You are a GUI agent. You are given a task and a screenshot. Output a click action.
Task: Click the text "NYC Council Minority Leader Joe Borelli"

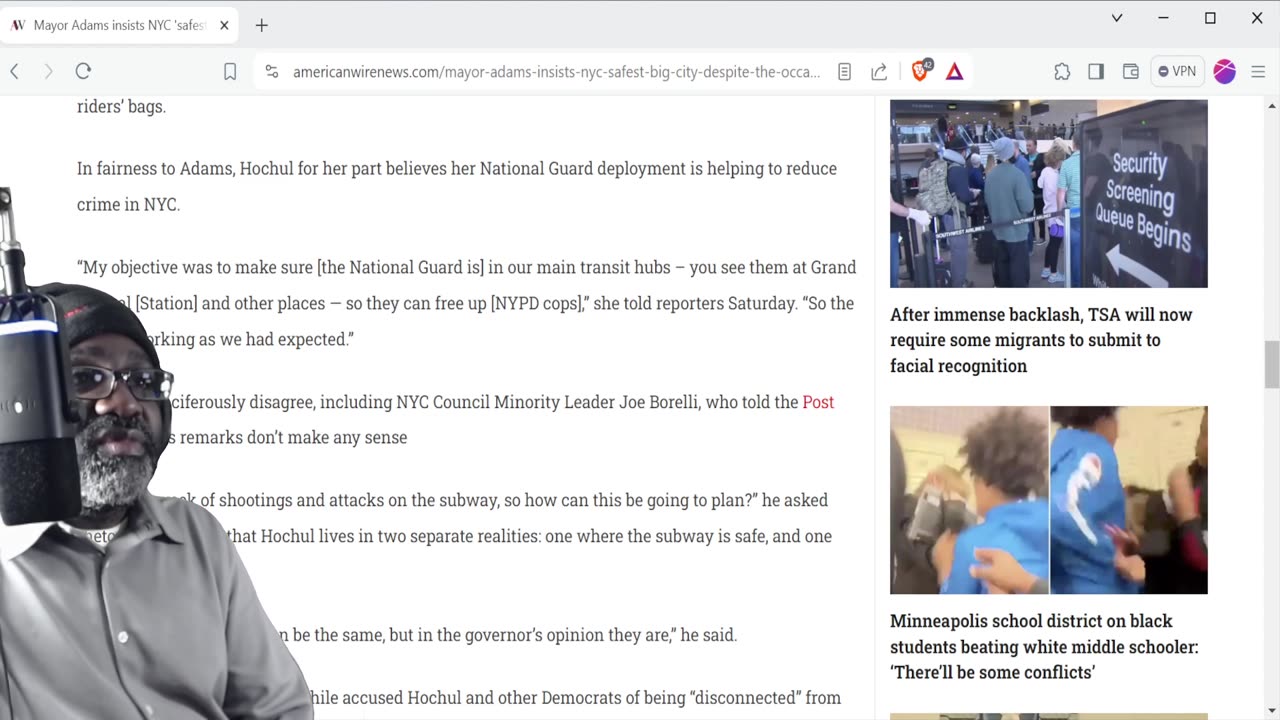point(546,402)
